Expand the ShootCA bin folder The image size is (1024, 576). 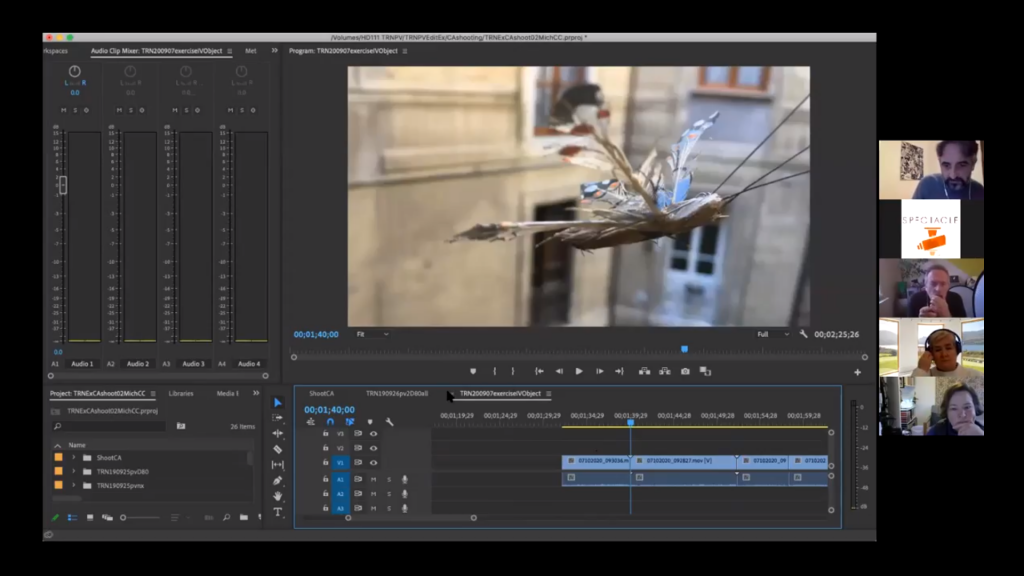coord(74,457)
